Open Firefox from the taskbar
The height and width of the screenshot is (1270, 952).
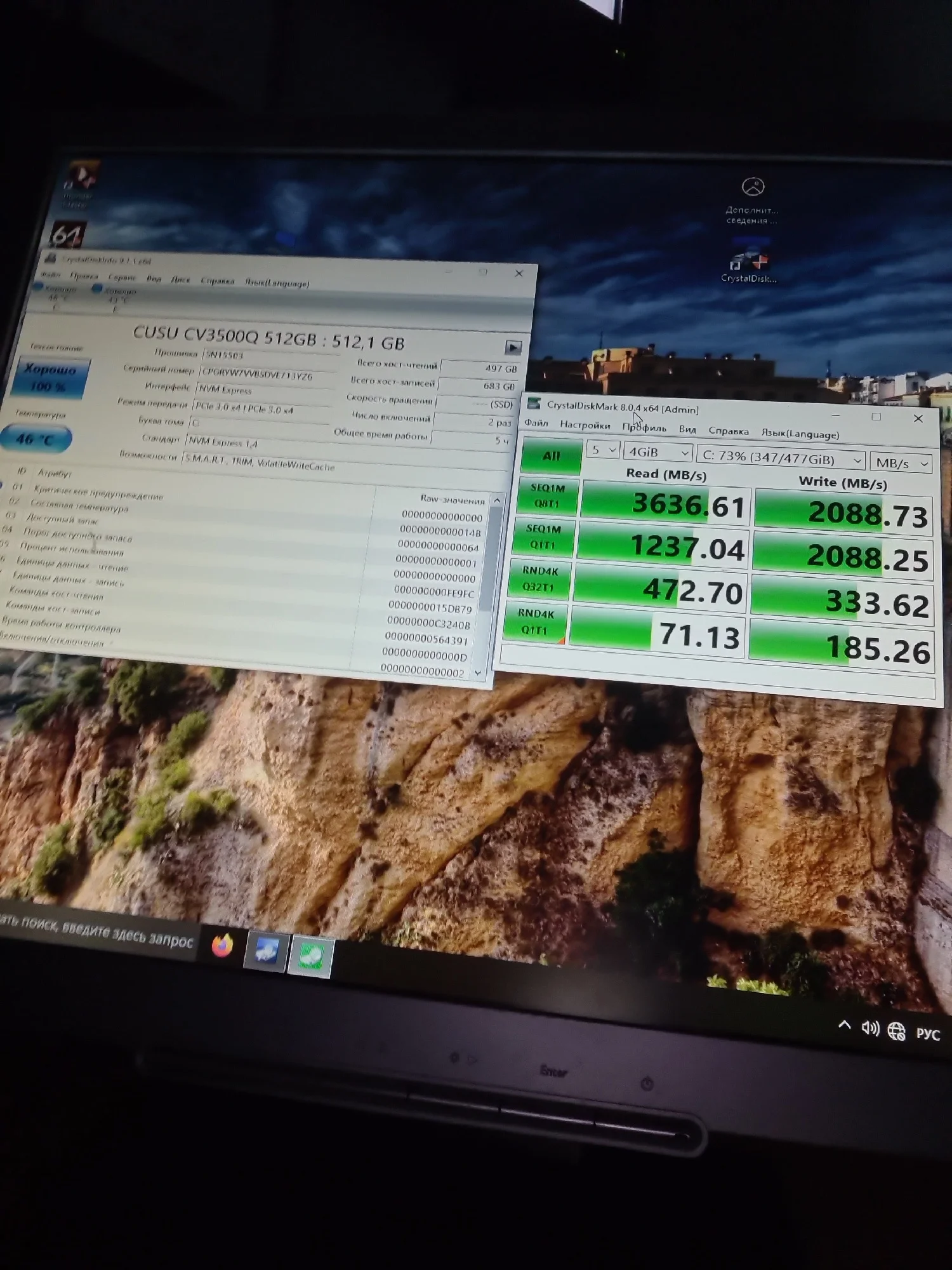click(x=222, y=946)
